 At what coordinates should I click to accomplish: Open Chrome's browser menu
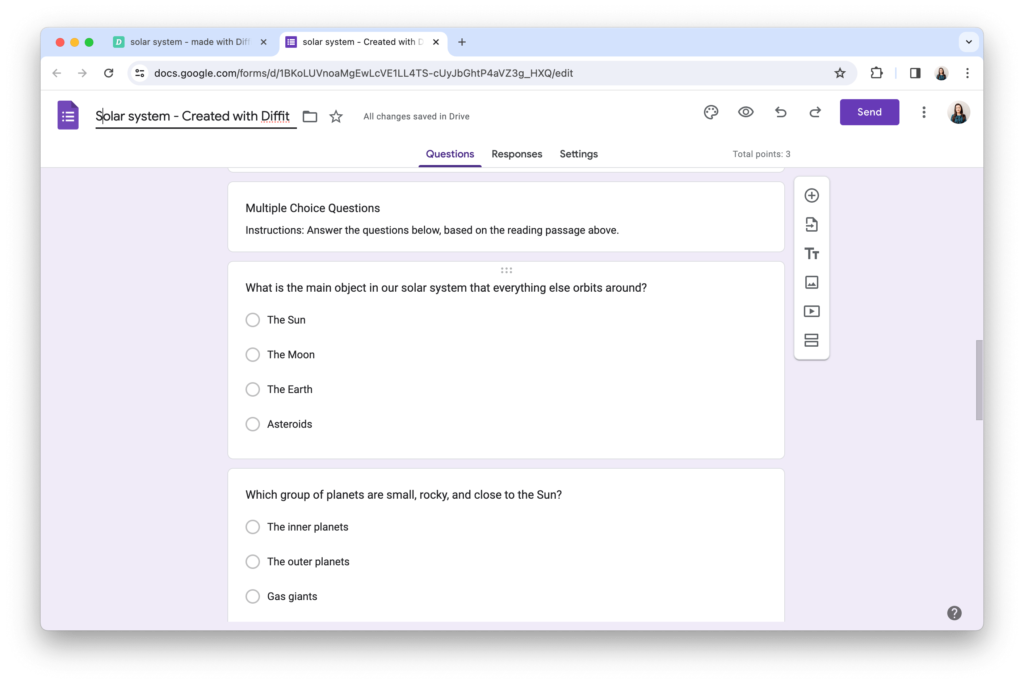click(x=966, y=73)
